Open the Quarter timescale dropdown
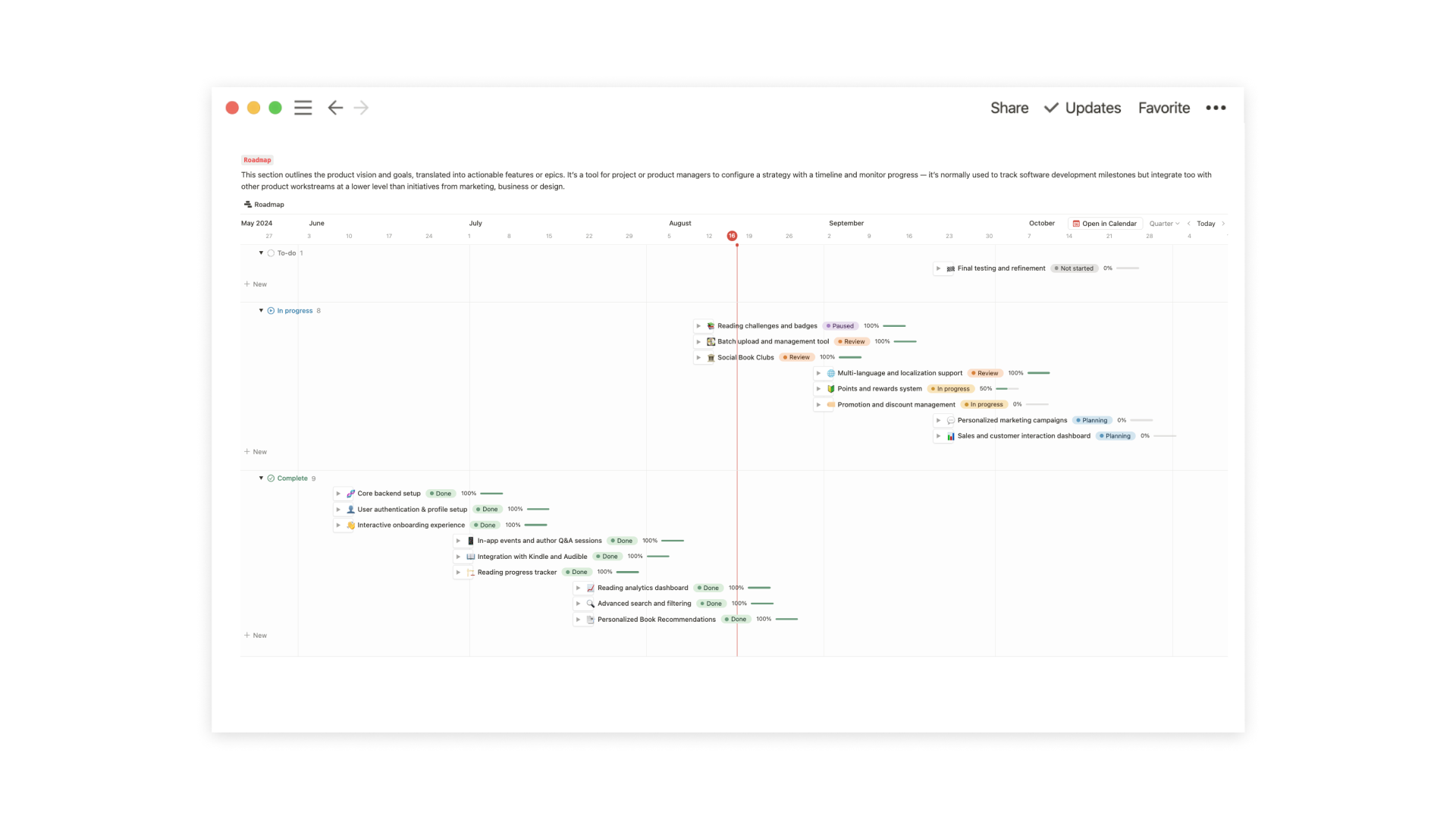 coord(1164,224)
